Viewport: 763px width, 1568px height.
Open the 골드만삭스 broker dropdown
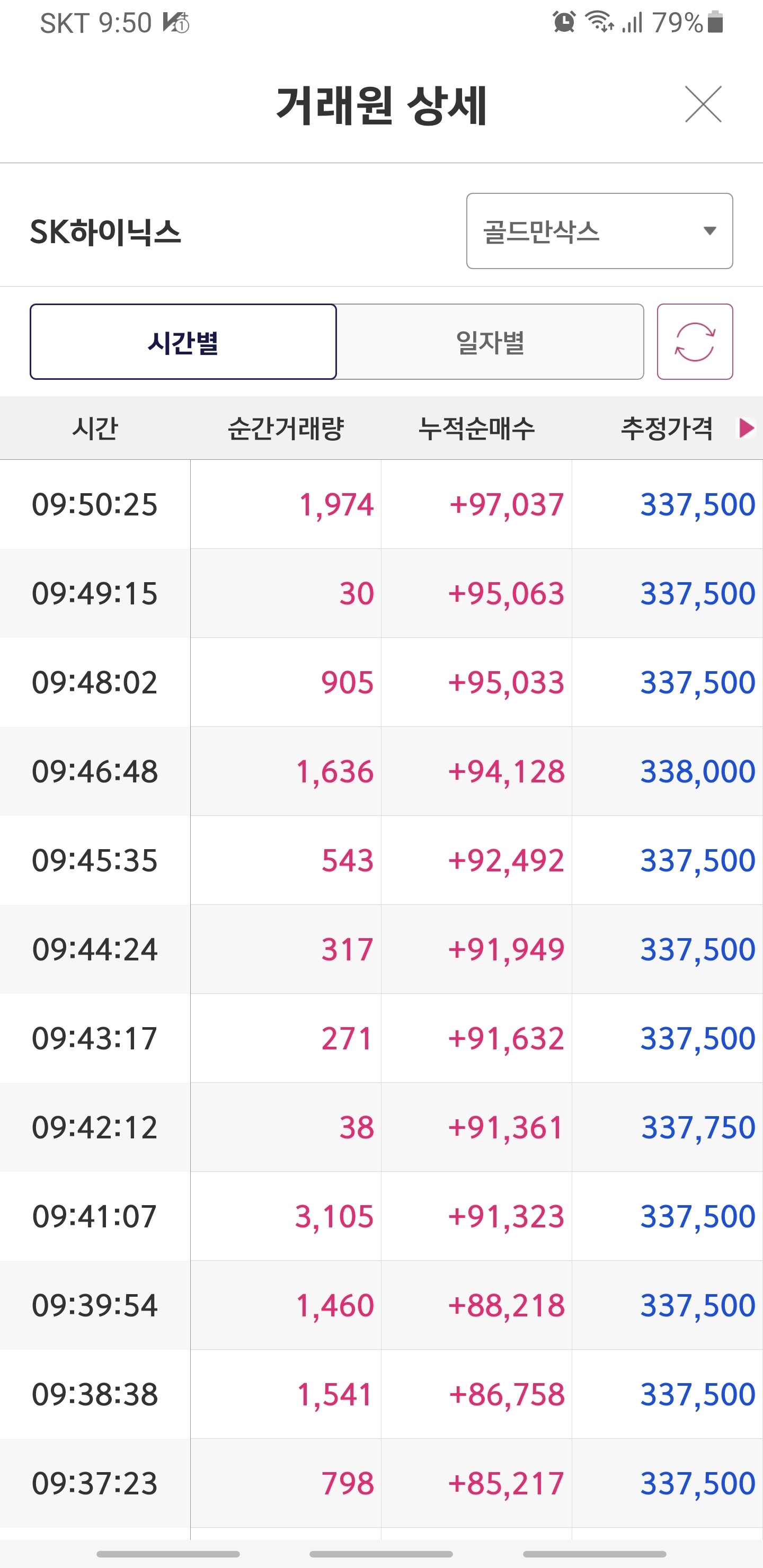(x=599, y=231)
